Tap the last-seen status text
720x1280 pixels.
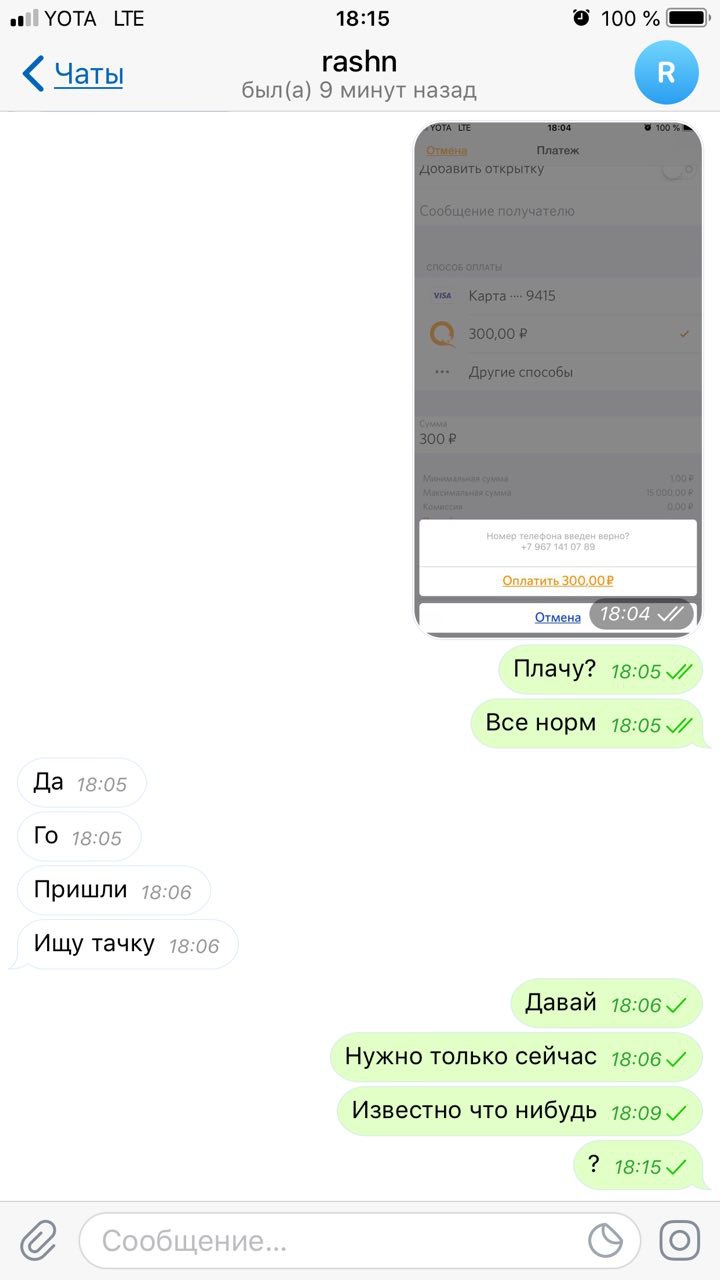pos(359,91)
